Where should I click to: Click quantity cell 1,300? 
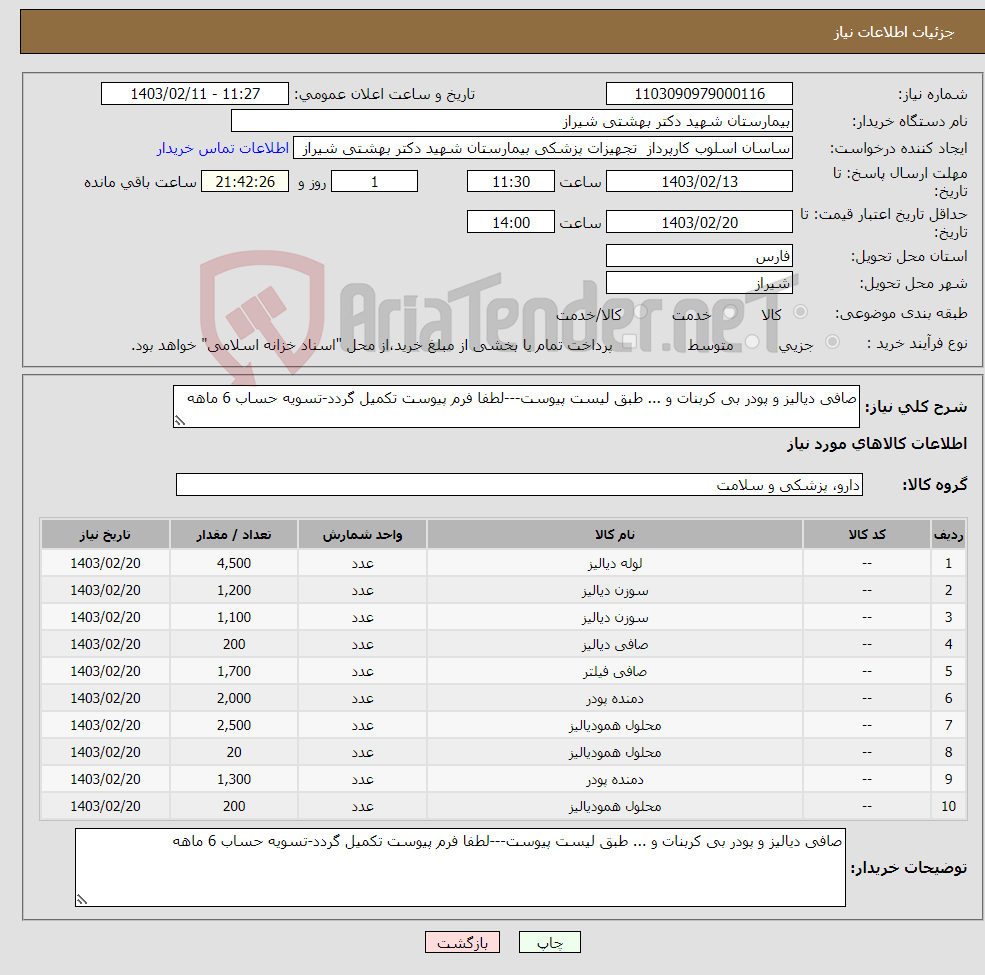coord(234,780)
